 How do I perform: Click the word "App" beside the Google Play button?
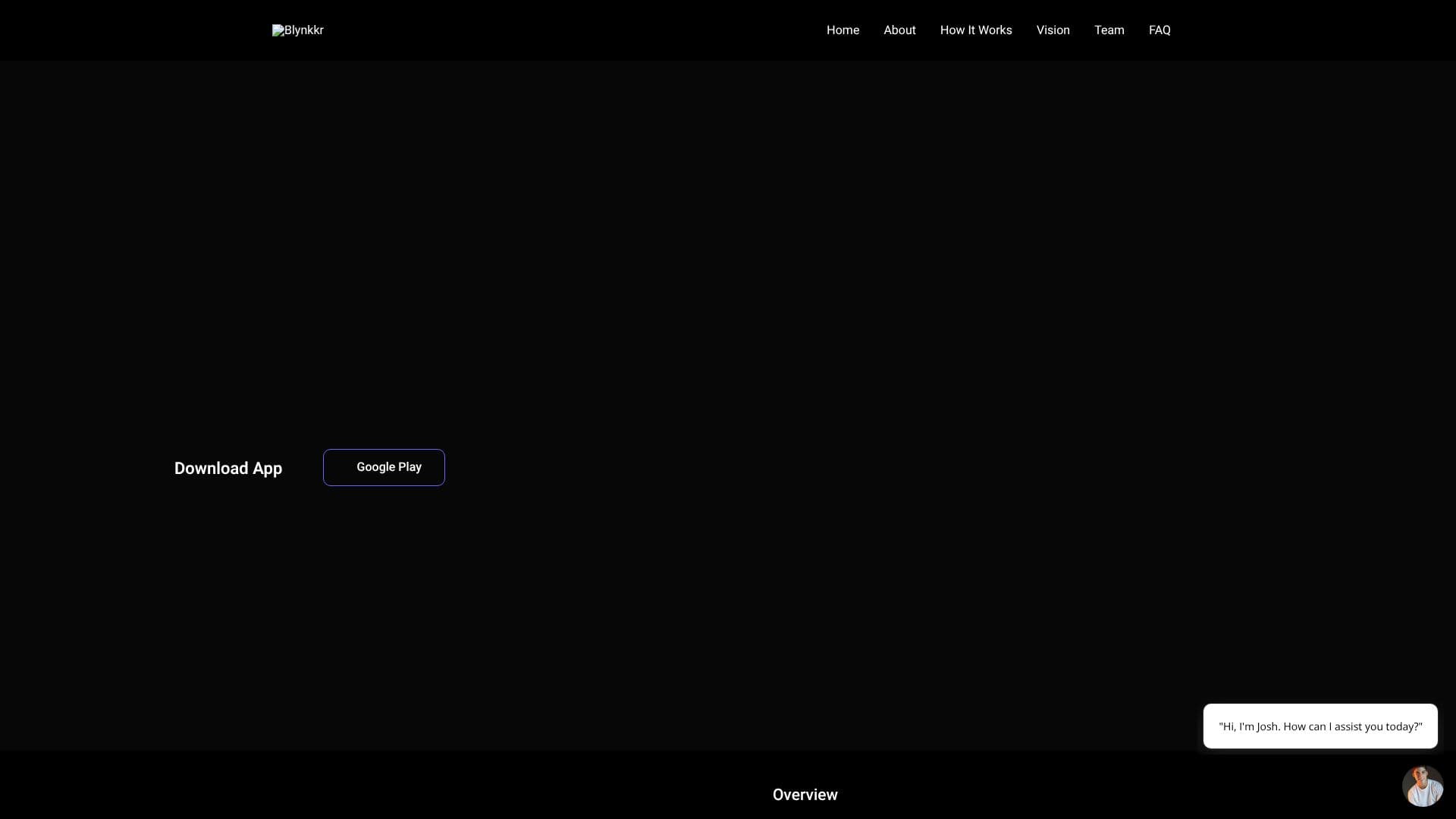[267, 469]
